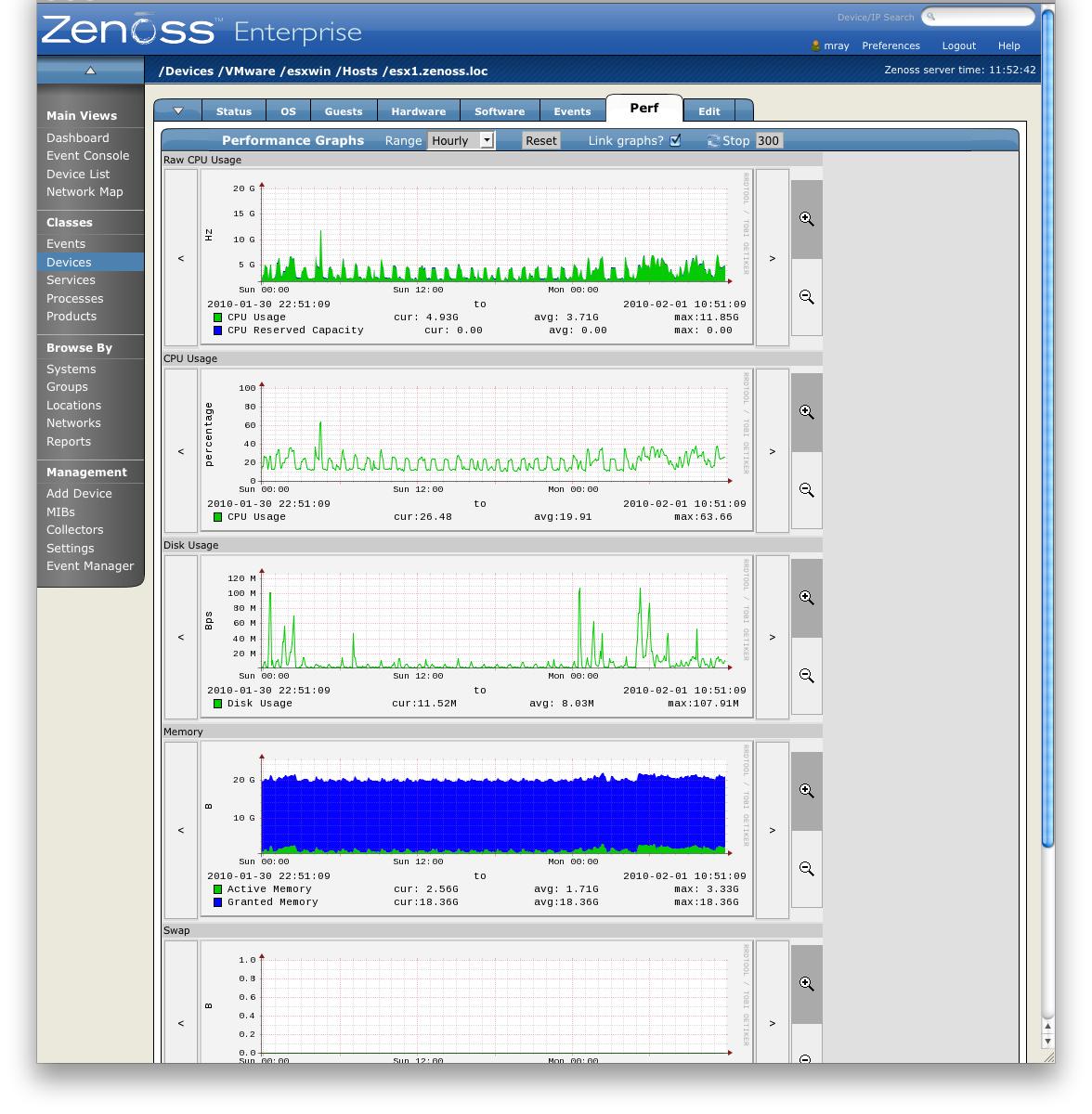This screenshot has height=1114, width=1092.
Task: Open Reports in sidebar
Action: coord(69,442)
